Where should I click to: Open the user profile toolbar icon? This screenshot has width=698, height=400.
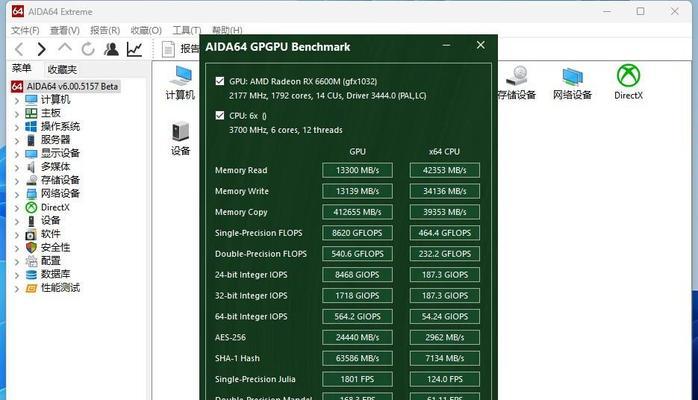(x=111, y=49)
